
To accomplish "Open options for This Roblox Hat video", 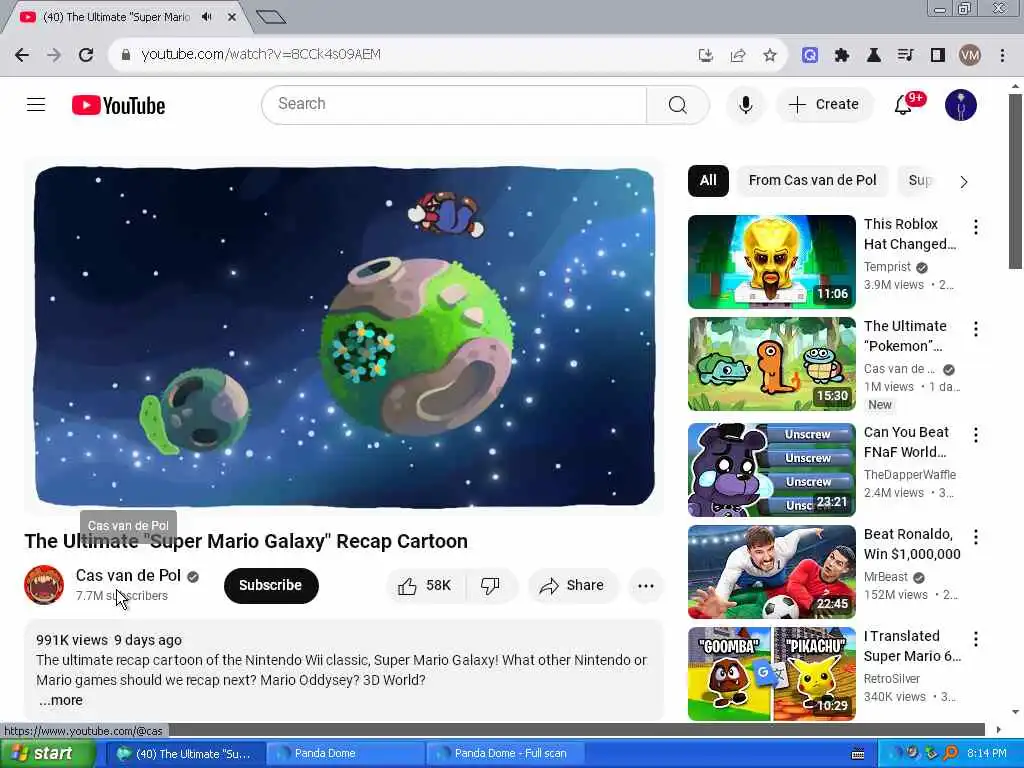I will 976,227.
